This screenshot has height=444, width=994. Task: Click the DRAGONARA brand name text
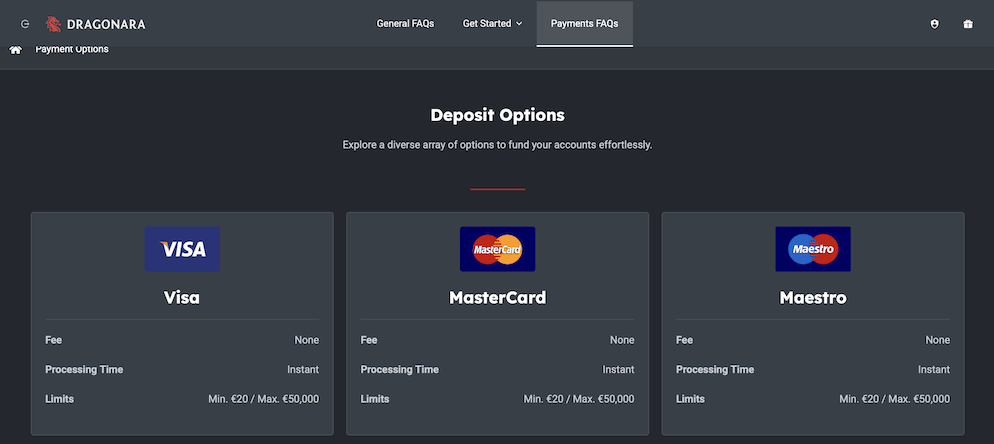(x=106, y=24)
